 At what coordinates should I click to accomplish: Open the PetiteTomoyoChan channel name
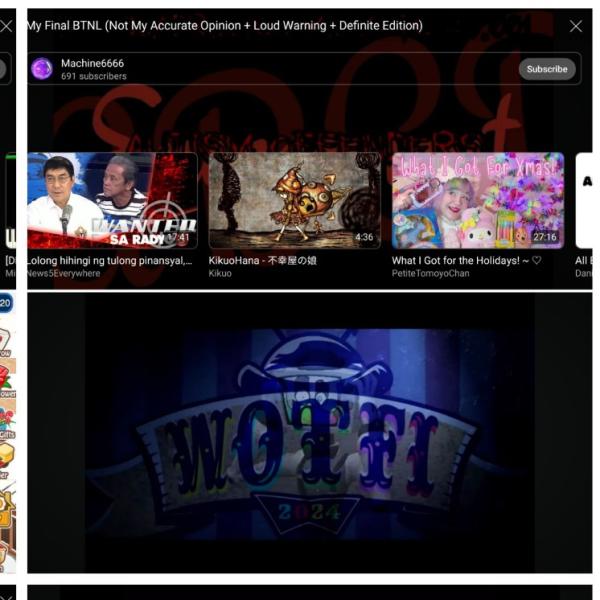pos(430,273)
